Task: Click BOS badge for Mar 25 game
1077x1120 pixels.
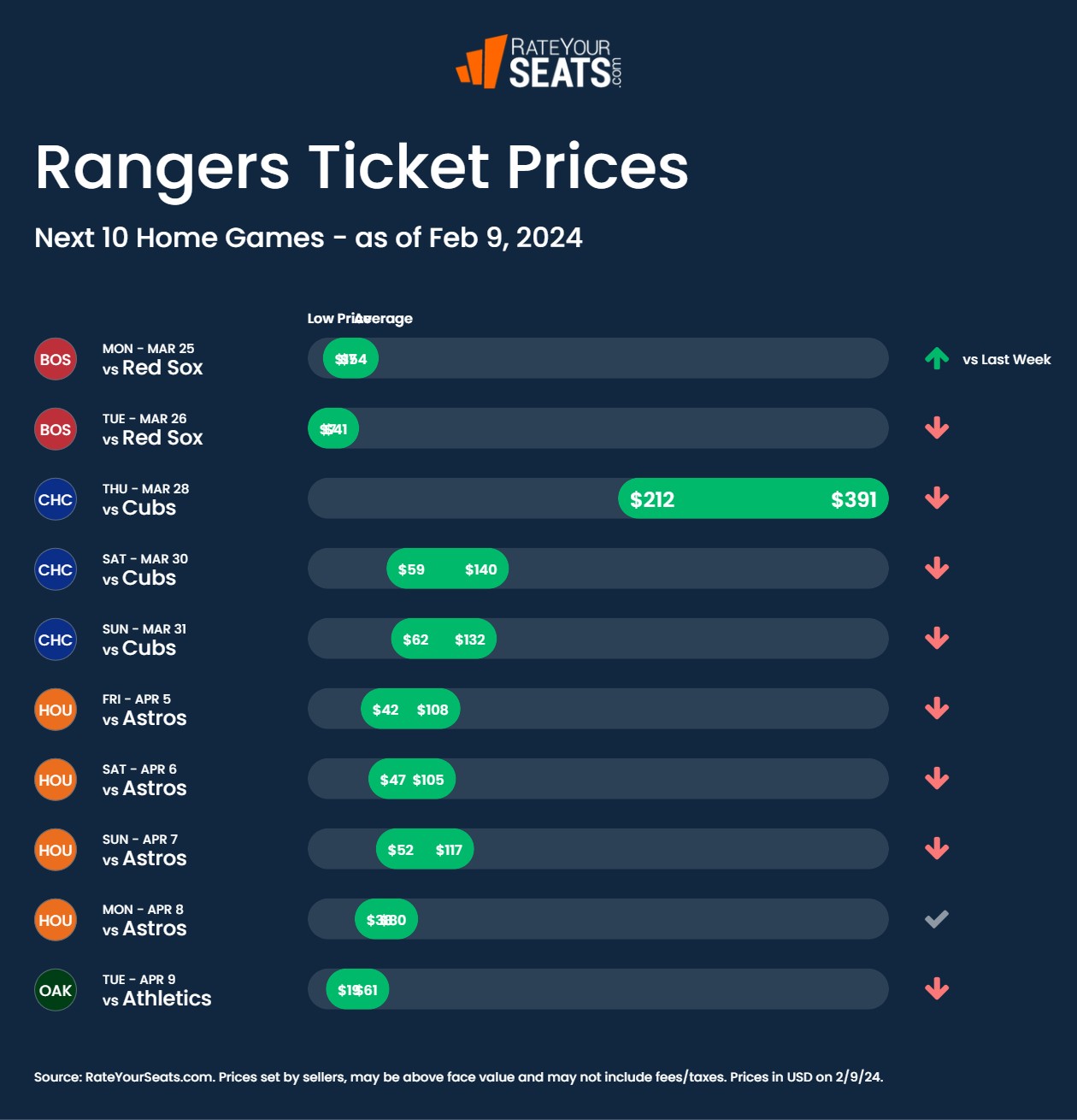Action: [x=56, y=359]
